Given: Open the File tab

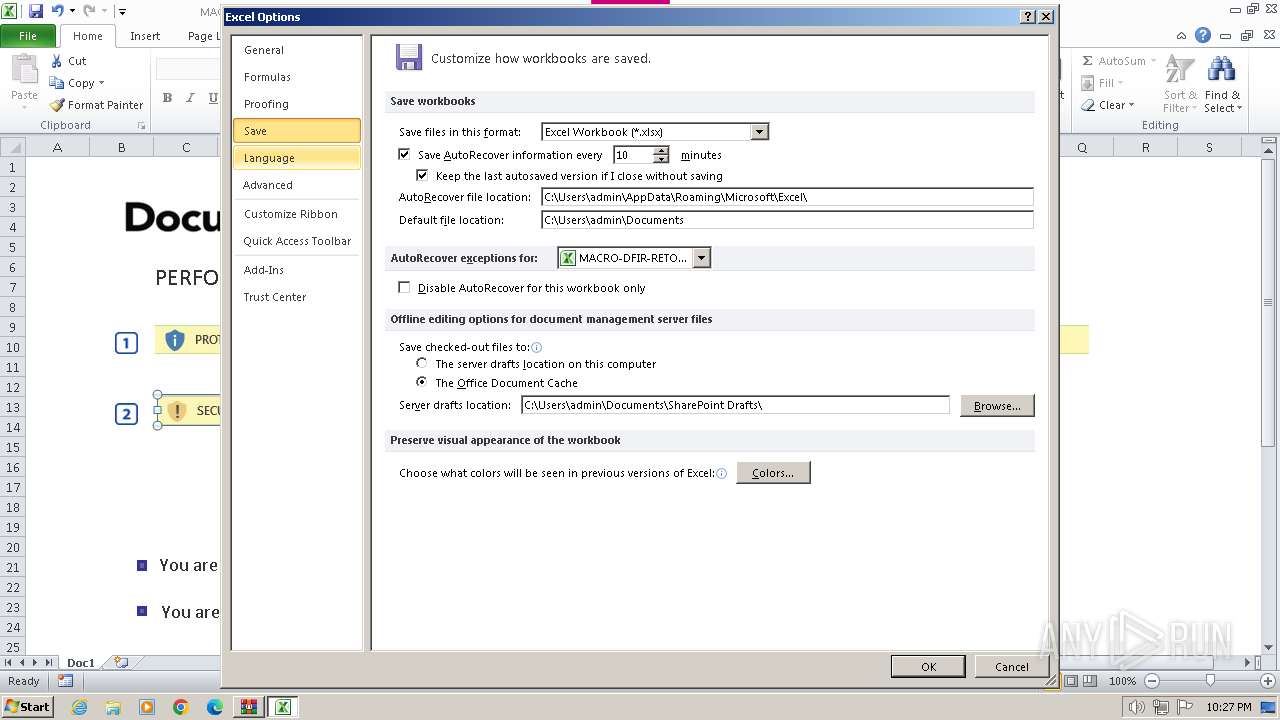Looking at the screenshot, I should pos(28,36).
